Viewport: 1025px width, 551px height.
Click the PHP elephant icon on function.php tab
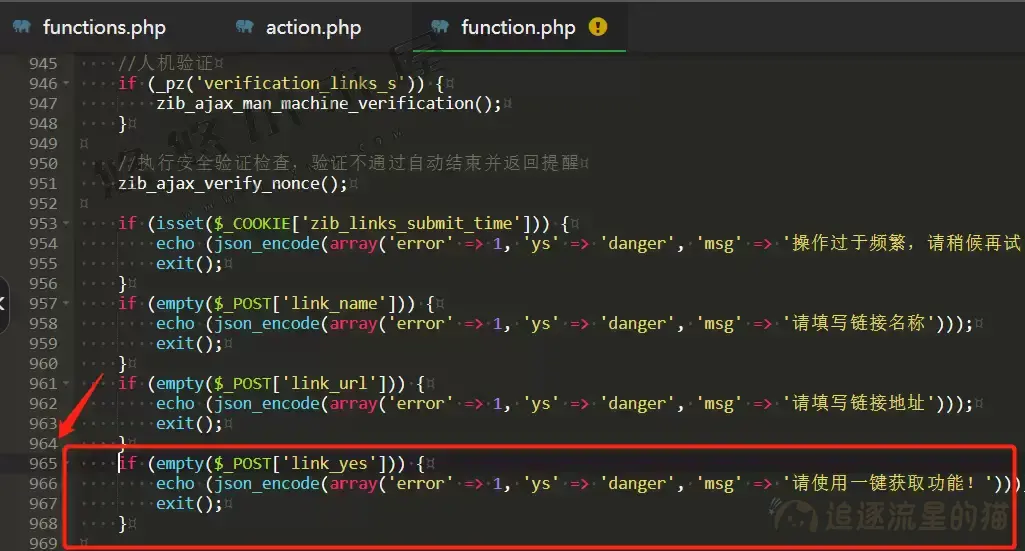[439, 27]
